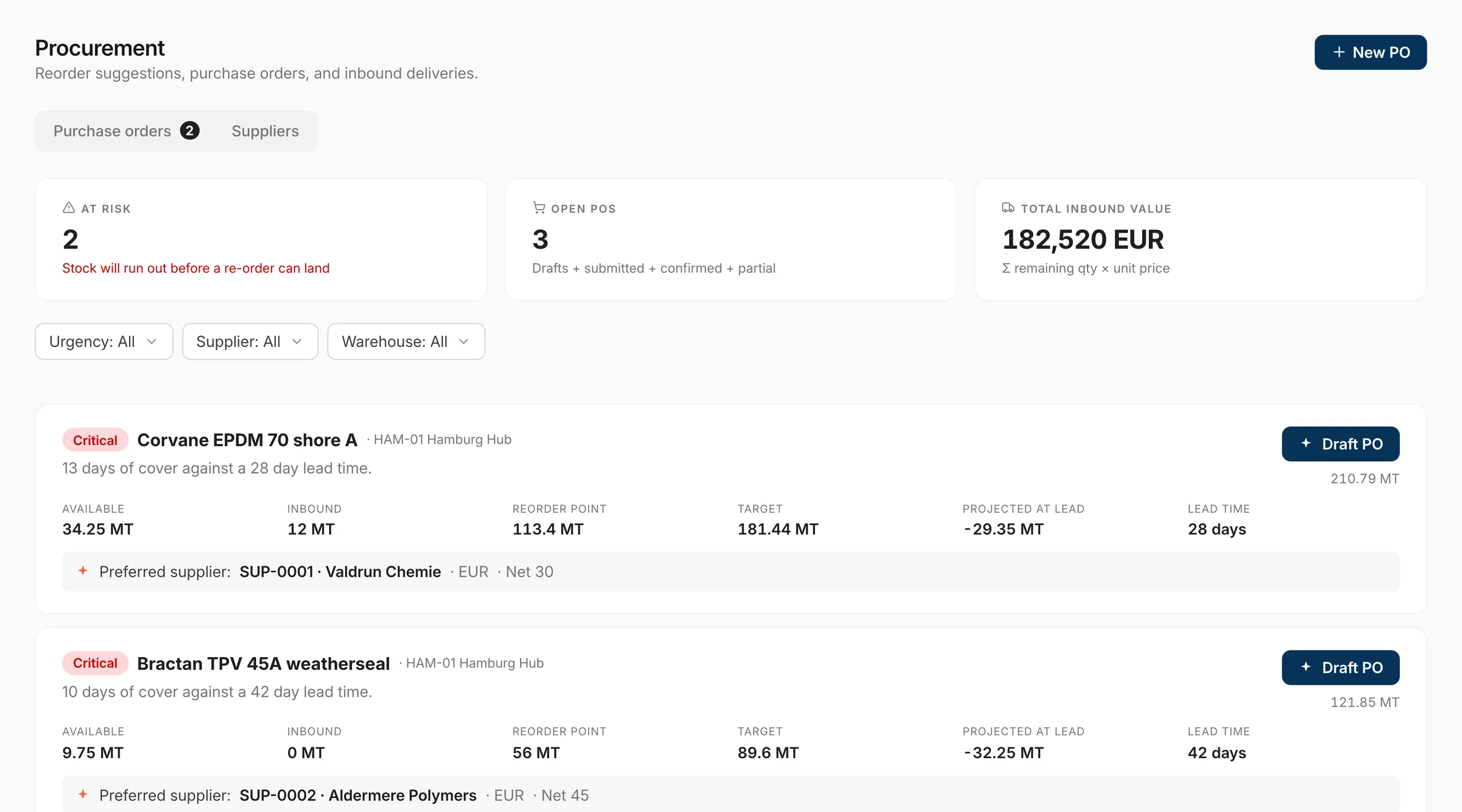
Task: Open the Warehouse: All filter dropdown
Action: [406, 342]
